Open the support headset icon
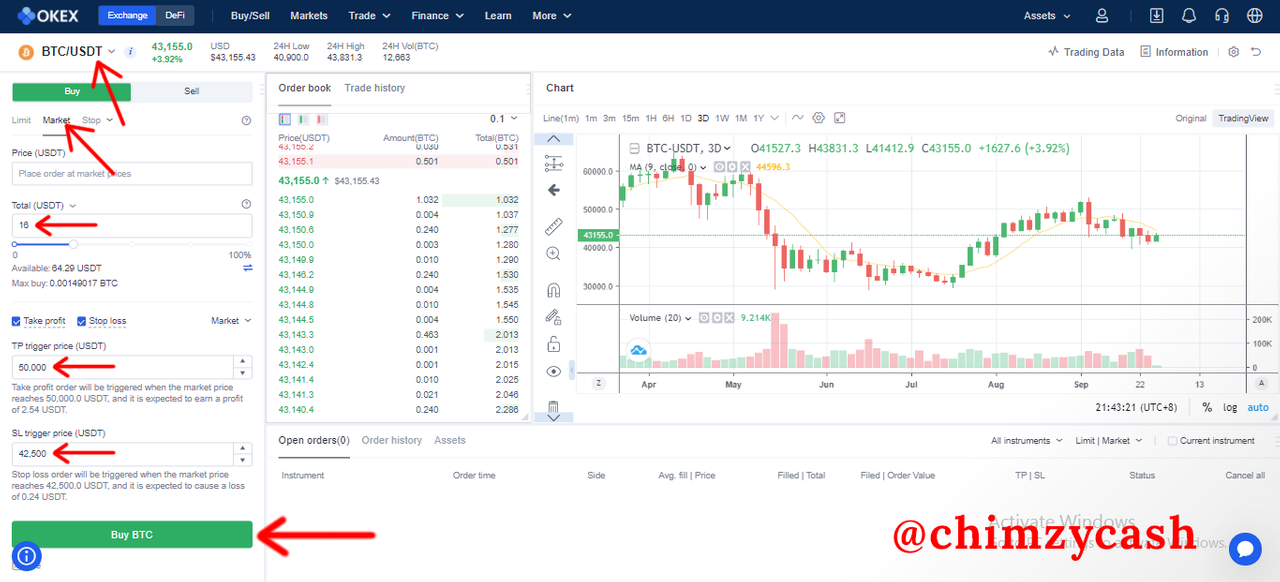The width and height of the screenshot is (1280, 582). (x=1221, y=16)
